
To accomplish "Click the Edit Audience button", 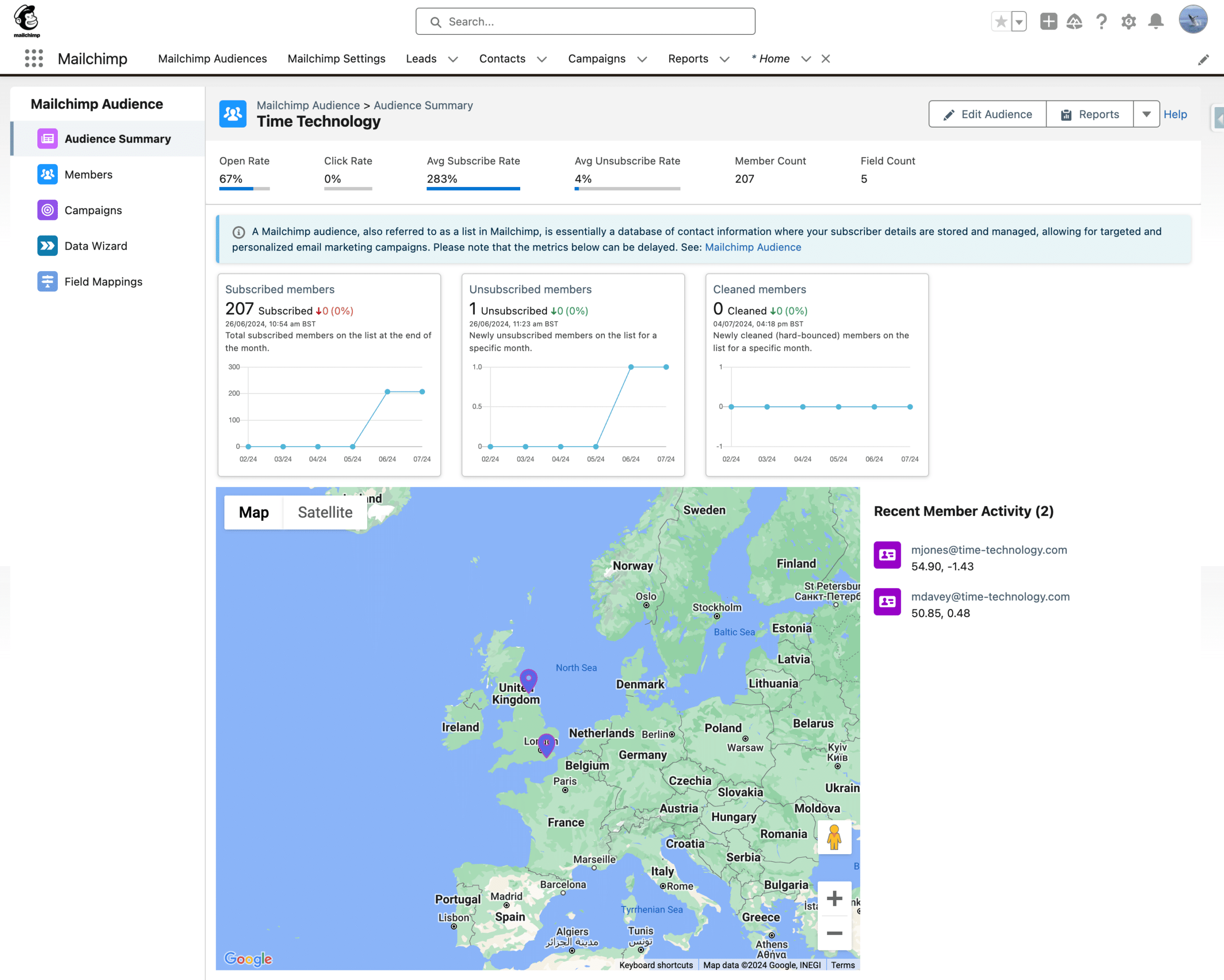I will tap(987, 114).
